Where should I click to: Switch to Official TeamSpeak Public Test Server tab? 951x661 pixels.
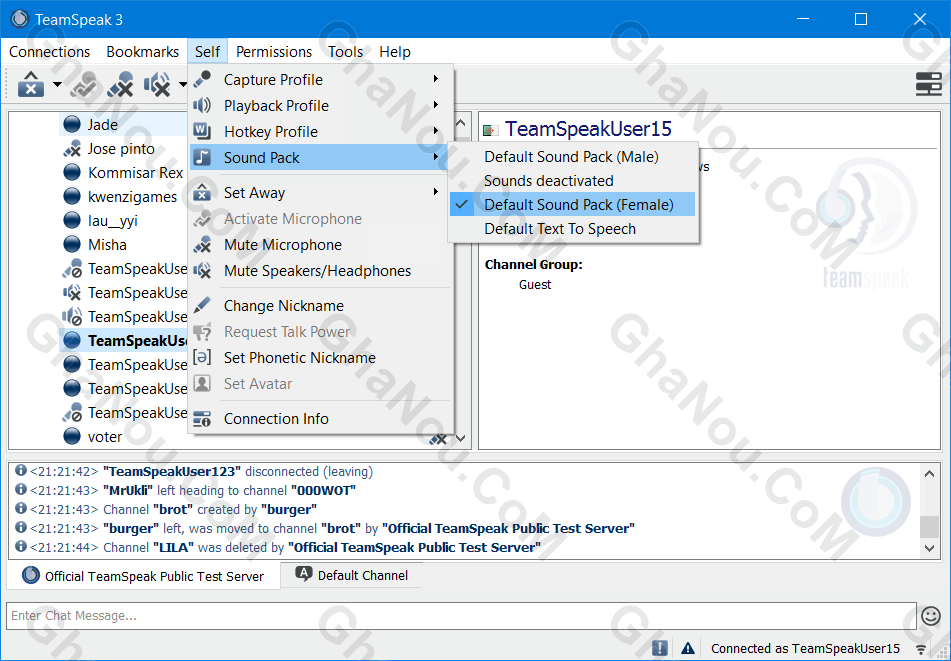(143, 576)
